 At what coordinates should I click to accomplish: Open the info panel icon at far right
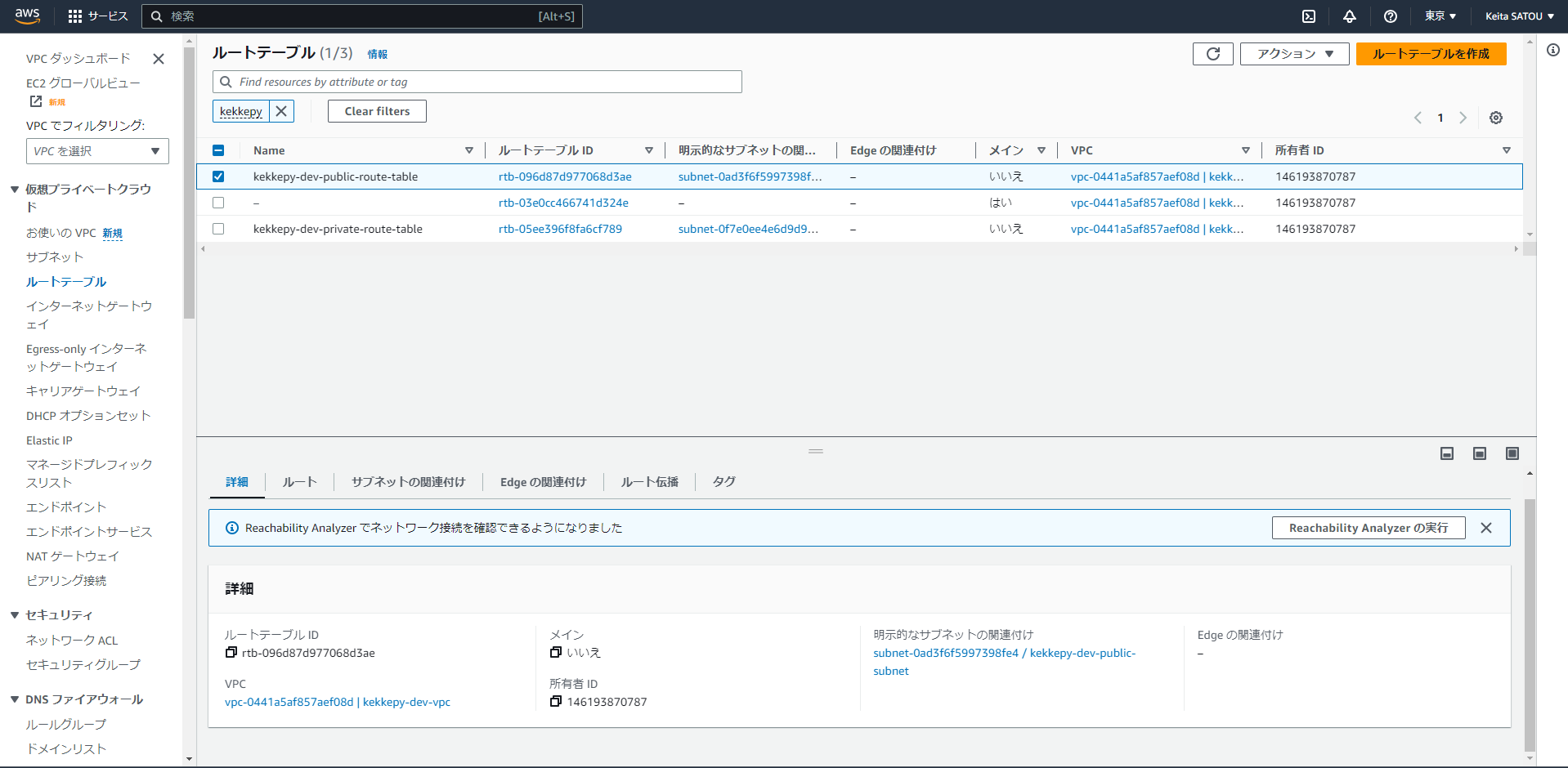coord(1553,50)
